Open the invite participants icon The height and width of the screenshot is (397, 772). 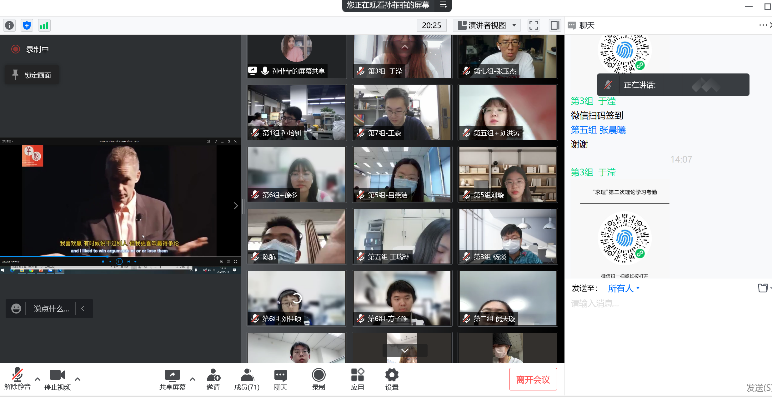213,379
